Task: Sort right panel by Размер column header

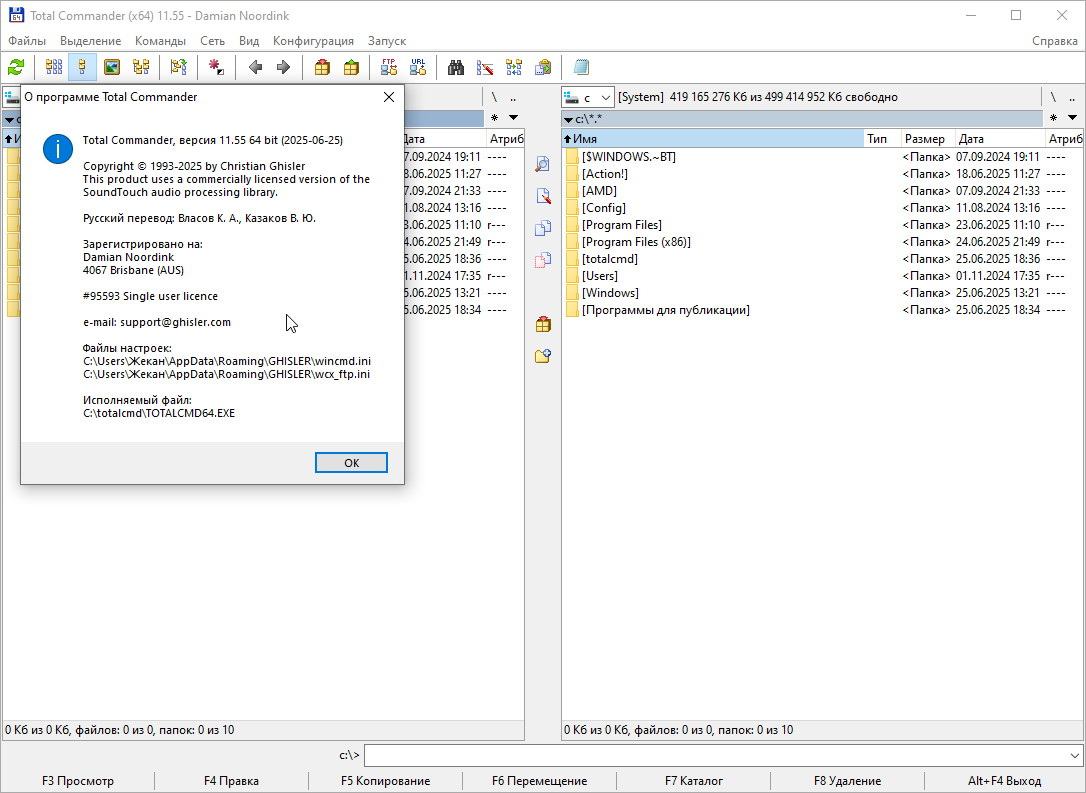Action: click(x=927, y=139)
